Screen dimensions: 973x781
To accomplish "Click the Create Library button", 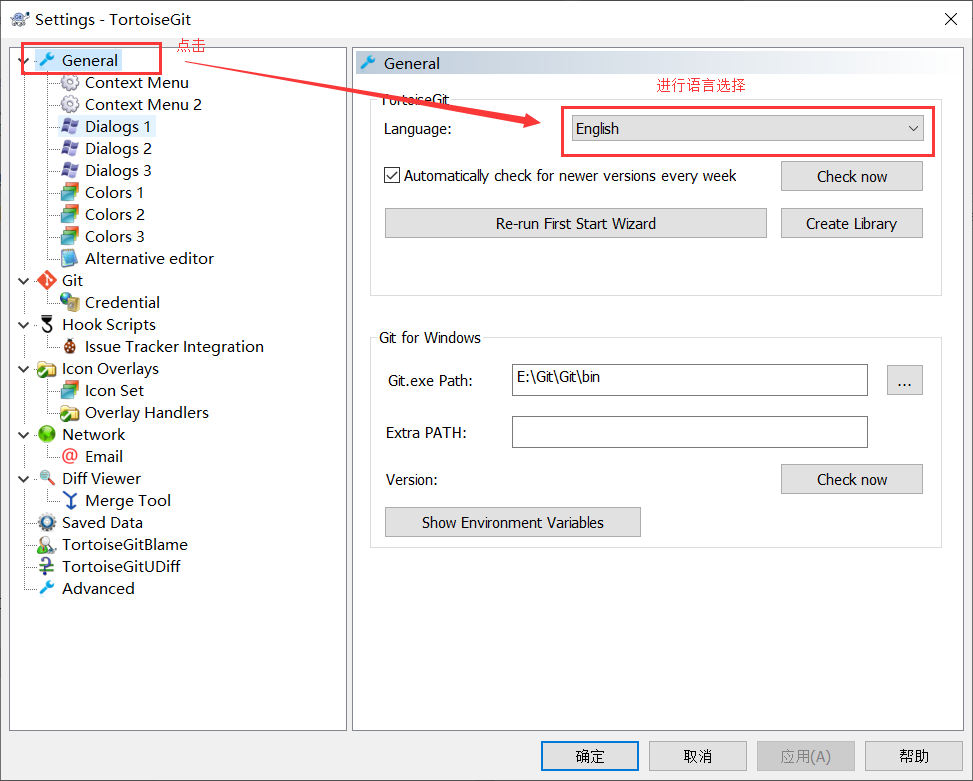I will pyautogui.click(x=851, y=223).
